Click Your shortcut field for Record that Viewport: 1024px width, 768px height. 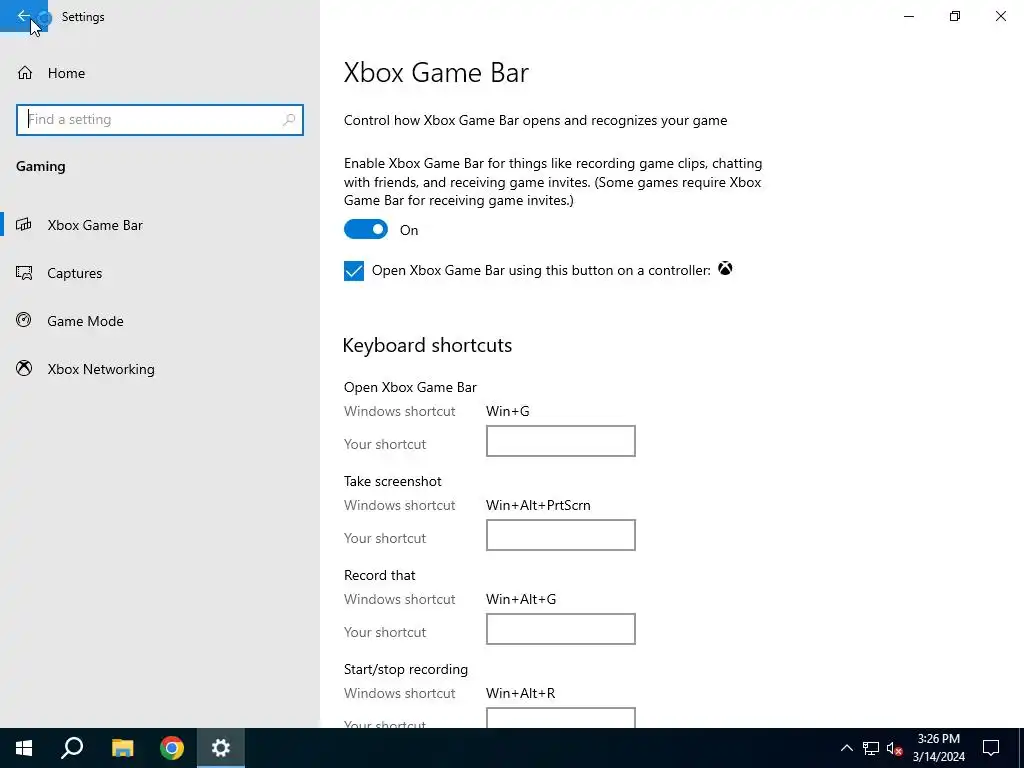560,629
